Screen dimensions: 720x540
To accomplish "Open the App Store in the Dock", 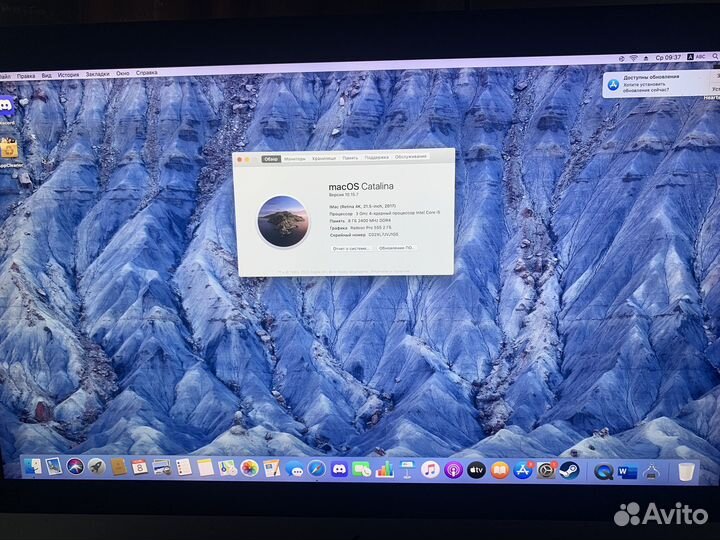I will click(x=523, y=471).
